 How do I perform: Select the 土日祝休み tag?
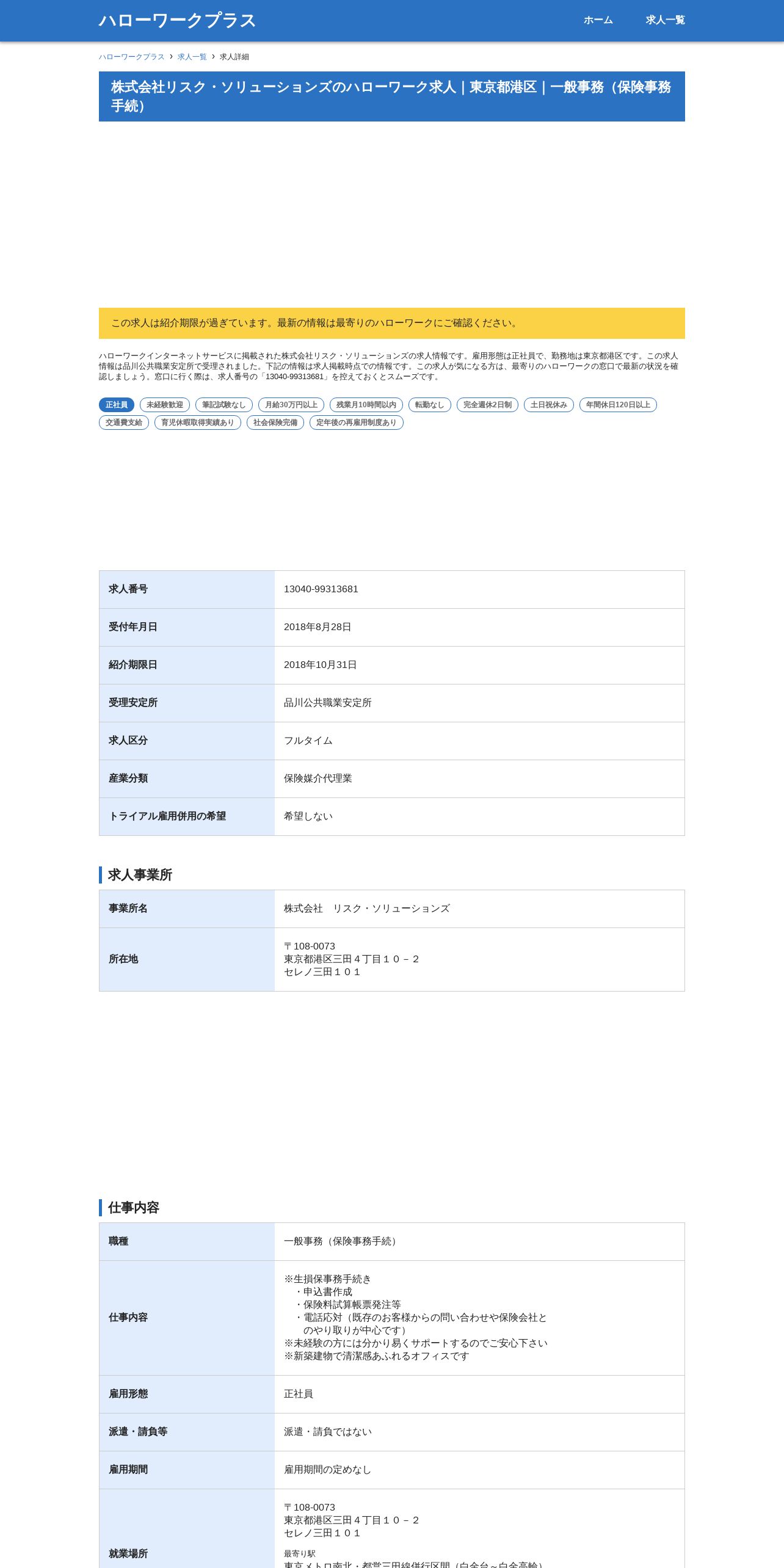549,405
